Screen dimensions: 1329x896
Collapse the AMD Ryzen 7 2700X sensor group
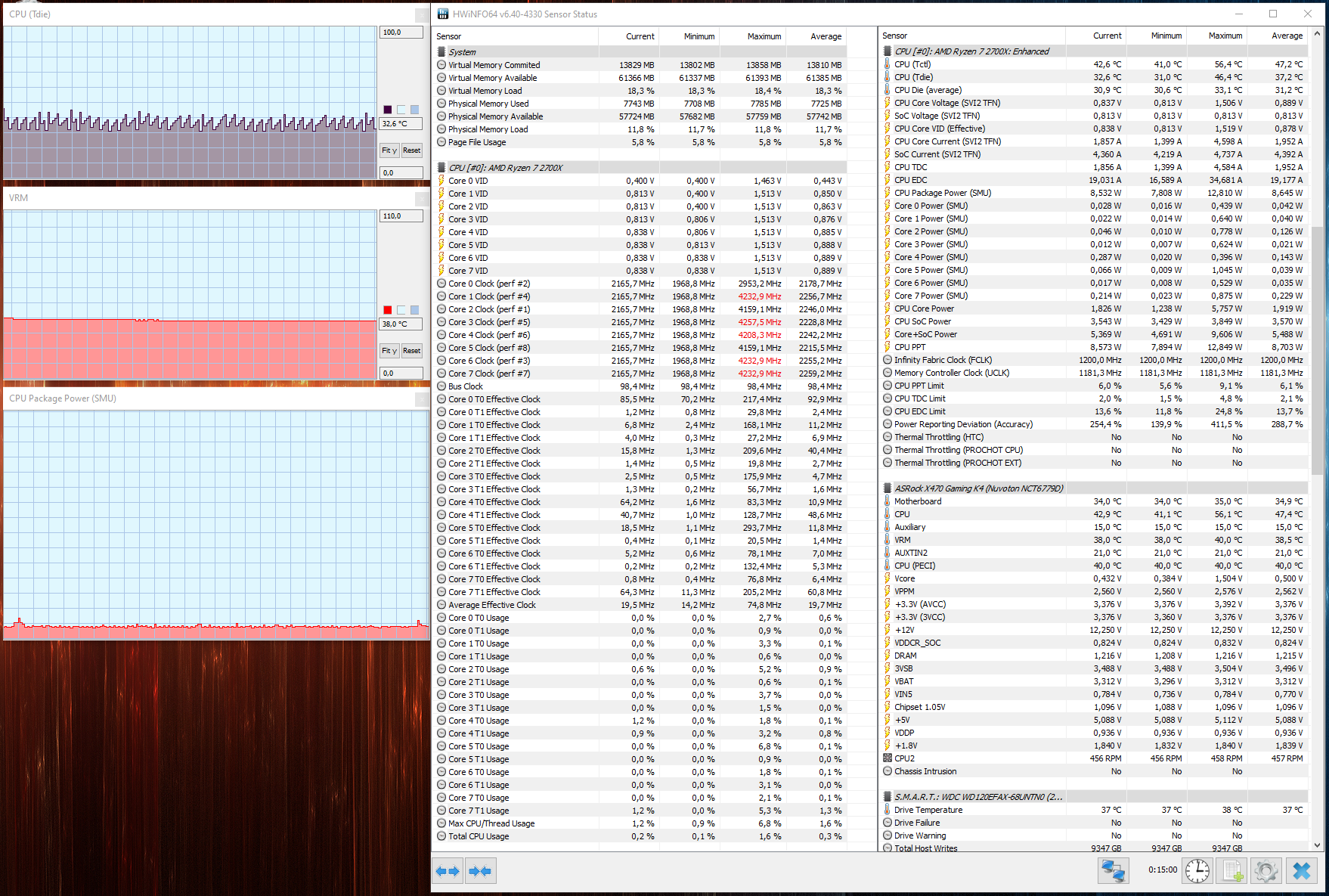(x=441, y=167)
